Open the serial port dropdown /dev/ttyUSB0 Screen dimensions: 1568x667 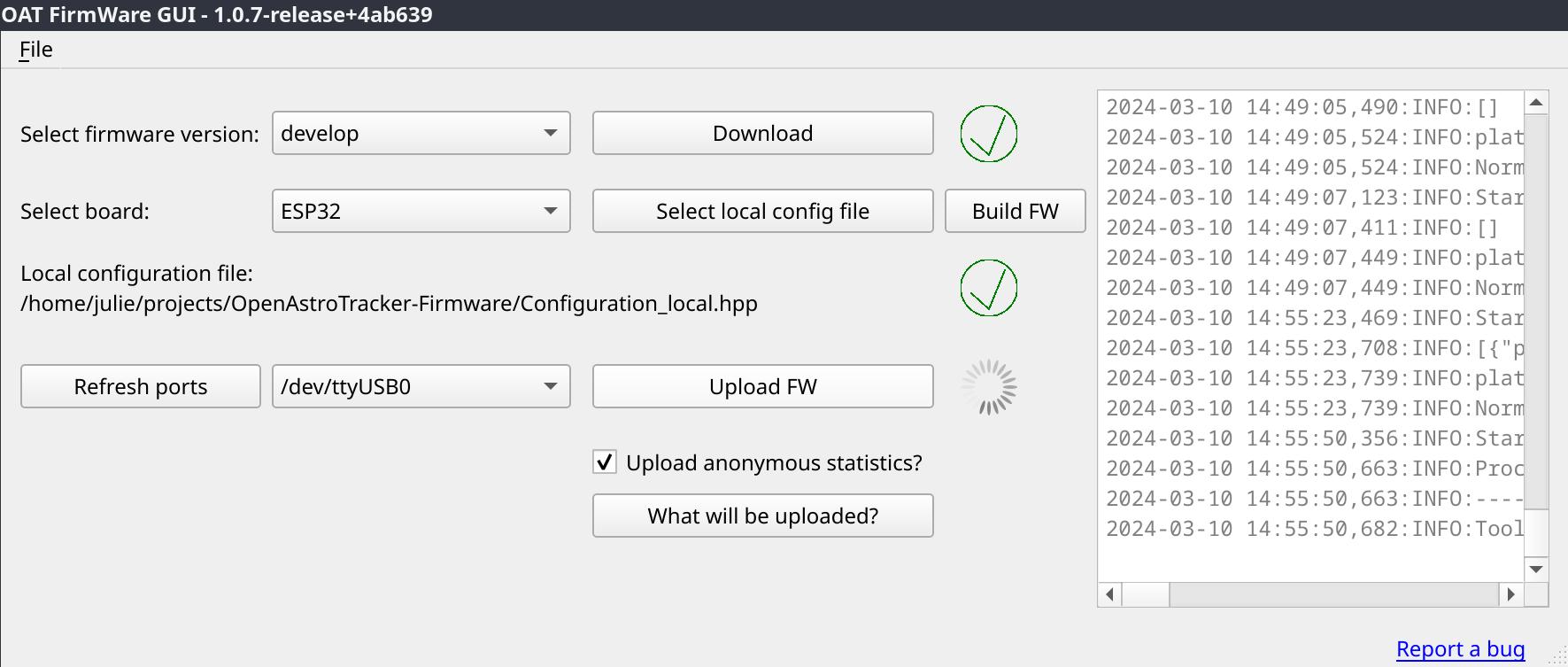421,387
